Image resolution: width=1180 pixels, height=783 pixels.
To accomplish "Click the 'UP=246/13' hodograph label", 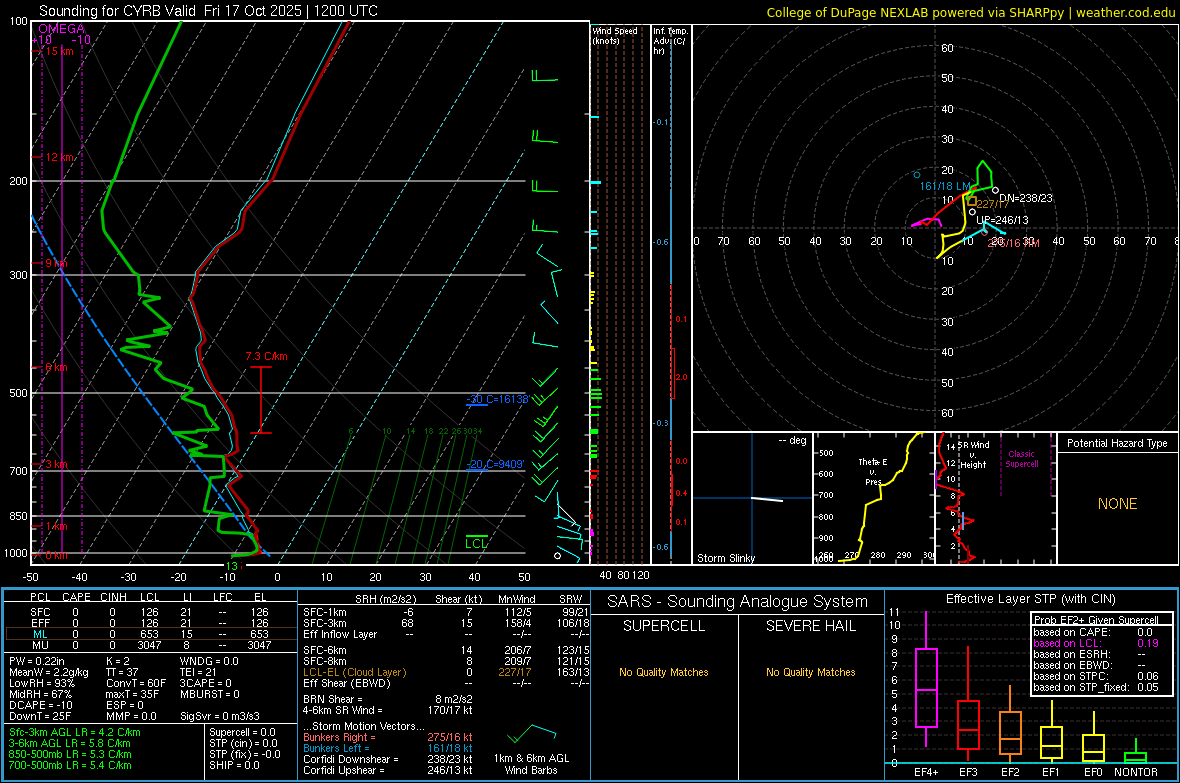I will pyautogui.click(x=1002, y=220).
